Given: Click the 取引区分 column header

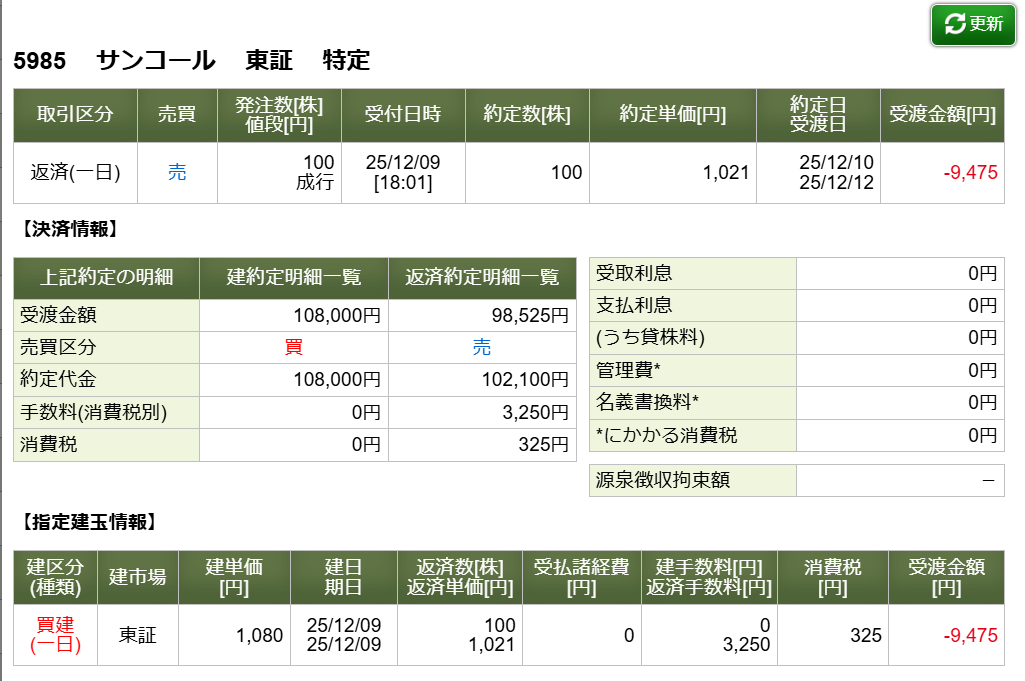Looking at the screenshot, I should [x=75, y=114].
